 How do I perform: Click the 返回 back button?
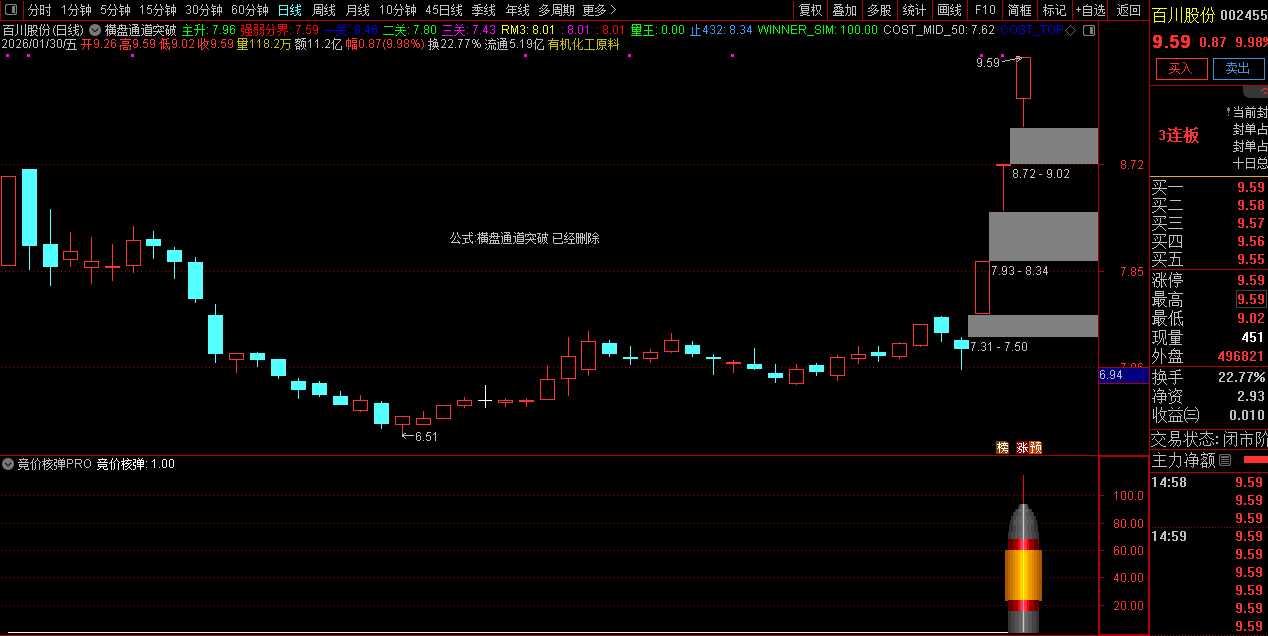1129,10
